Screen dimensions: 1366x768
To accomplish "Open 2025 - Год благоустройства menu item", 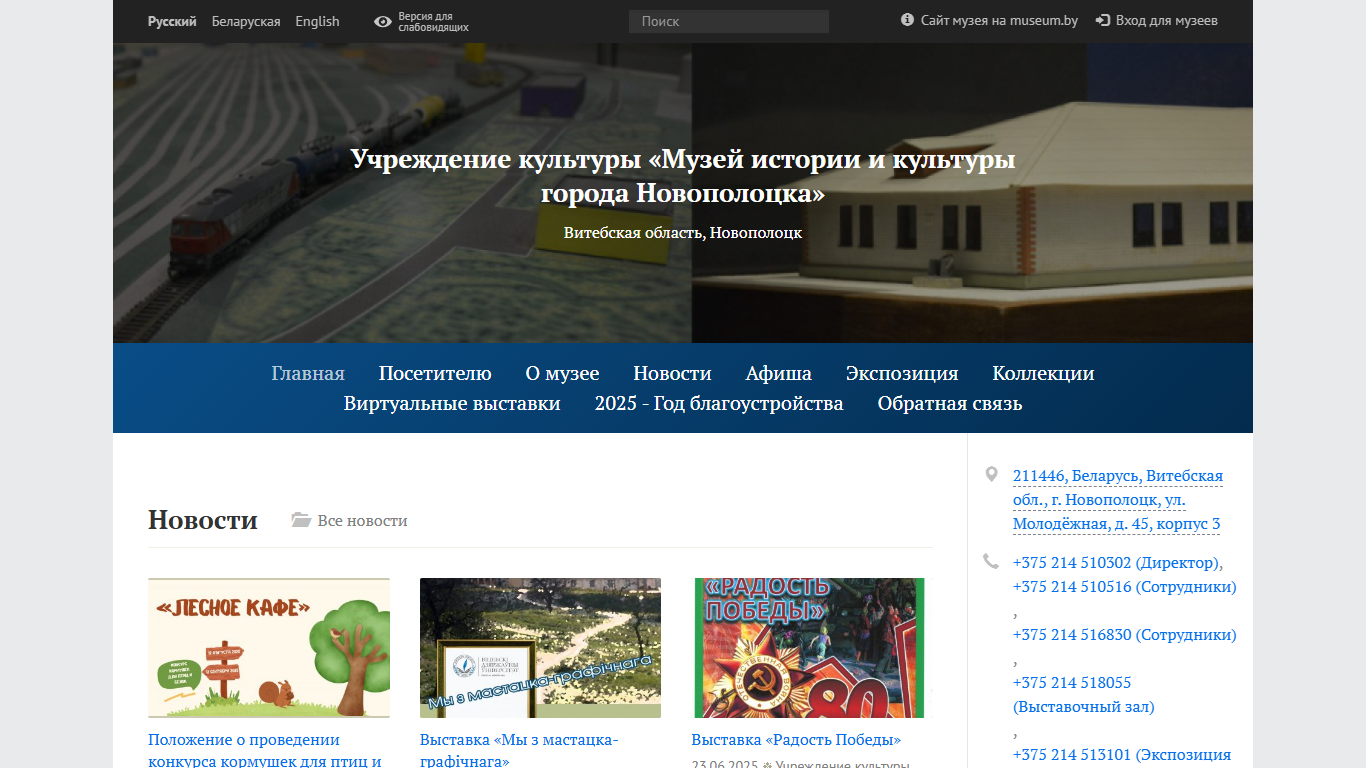I will click(x=719, y=404).
